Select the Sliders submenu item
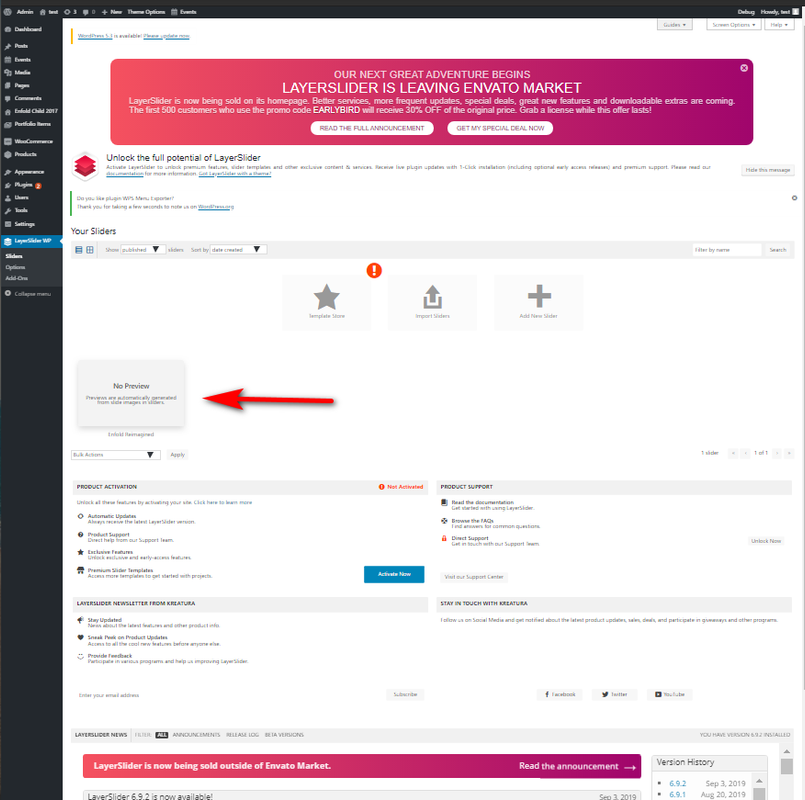Screen dimensions: 805x800 tap(14, 256)
